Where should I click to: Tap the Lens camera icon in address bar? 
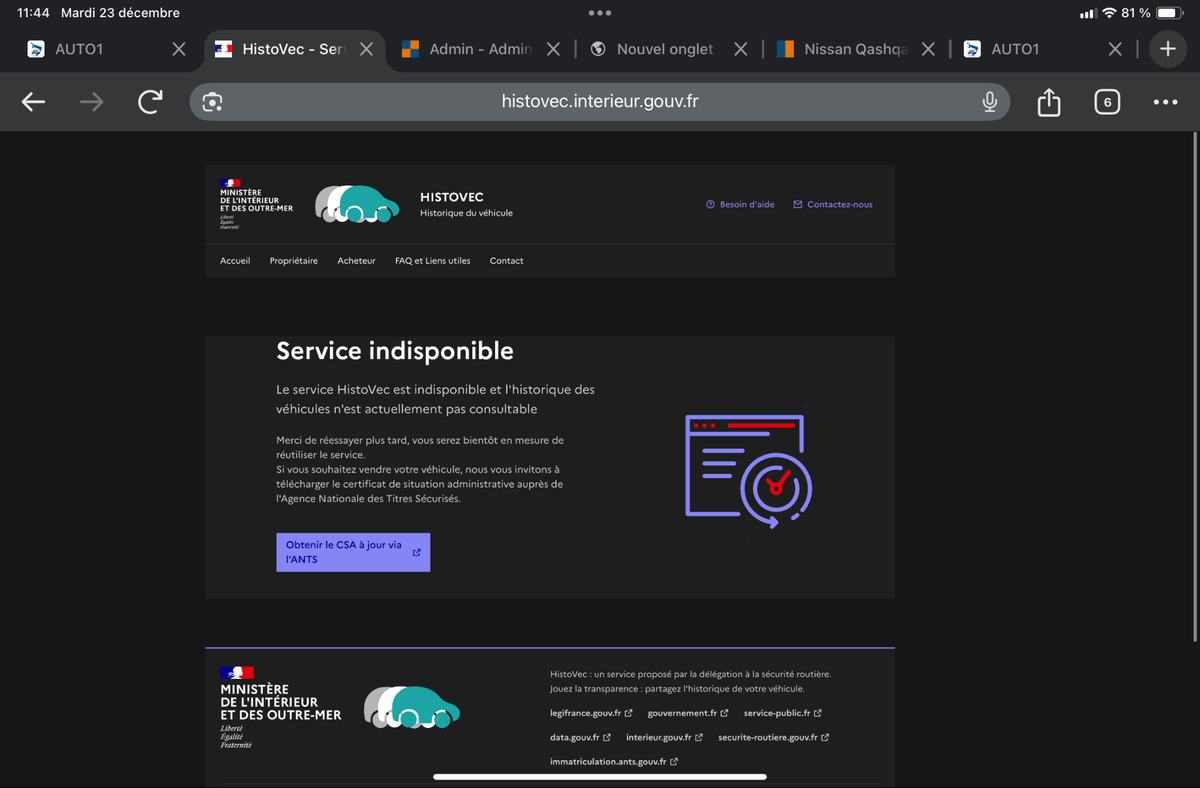pyautogui.click(x=212, y=102)
